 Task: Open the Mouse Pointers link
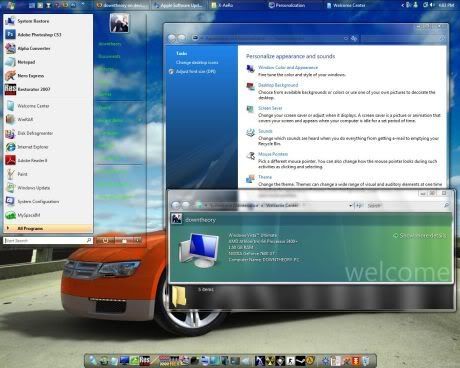273,154
